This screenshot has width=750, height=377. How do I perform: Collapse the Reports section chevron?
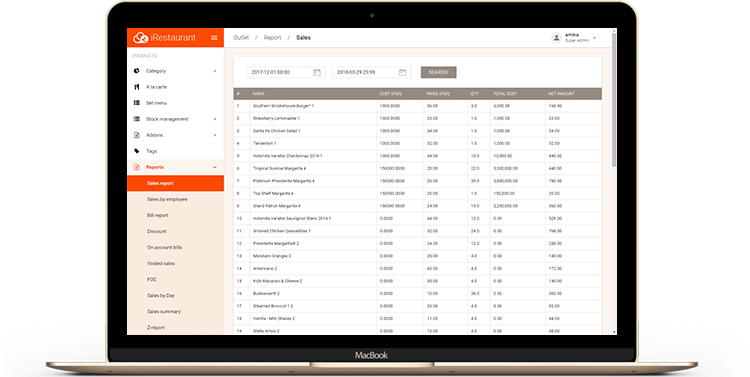tap(215, 167)
